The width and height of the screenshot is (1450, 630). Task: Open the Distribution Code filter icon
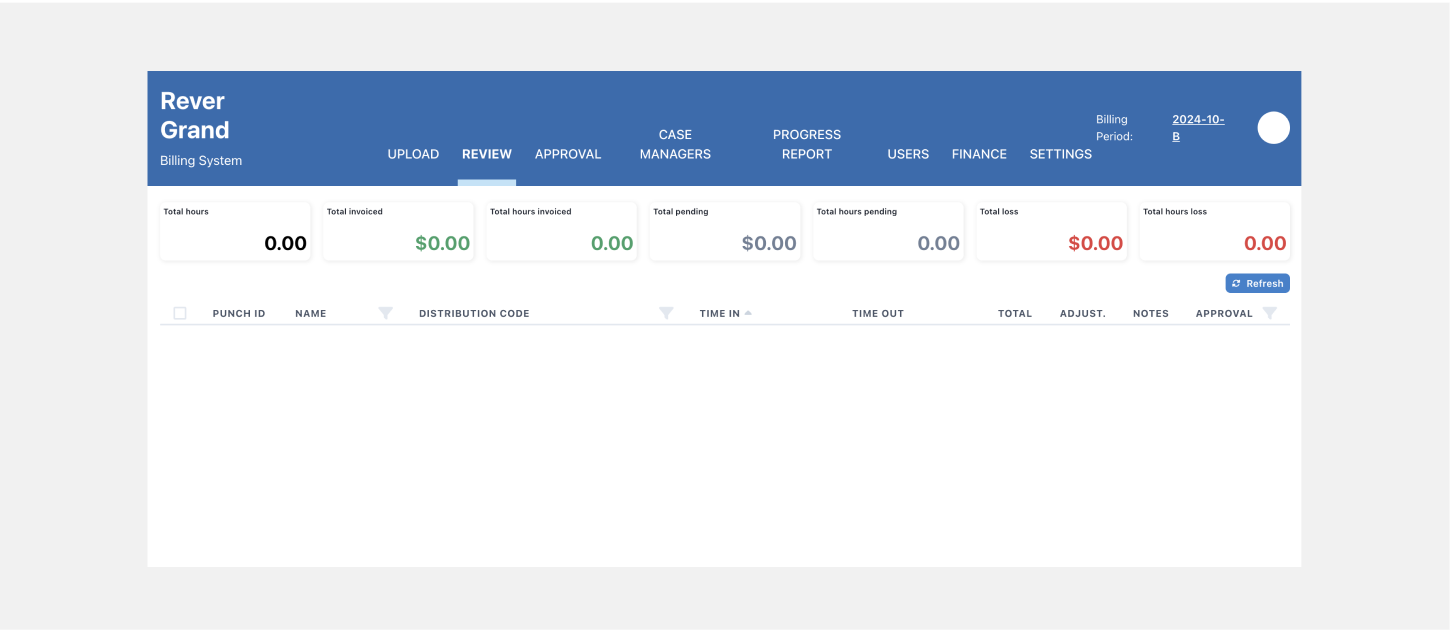pyautogui.click(x=666, y=314)
